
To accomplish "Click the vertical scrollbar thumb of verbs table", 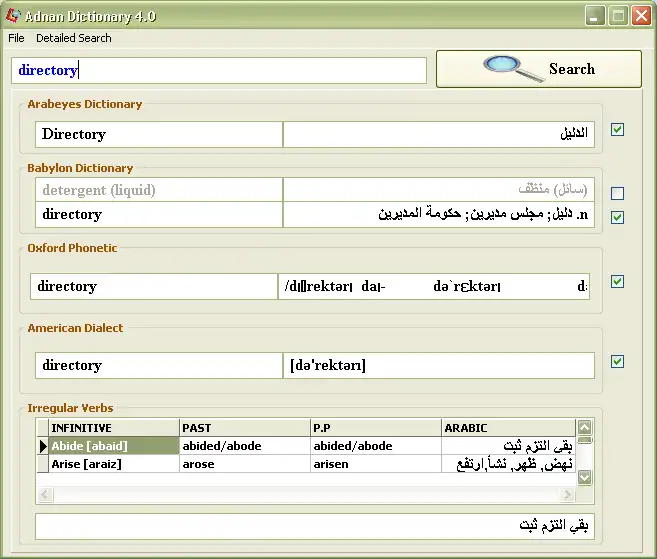I will [585, 440].
